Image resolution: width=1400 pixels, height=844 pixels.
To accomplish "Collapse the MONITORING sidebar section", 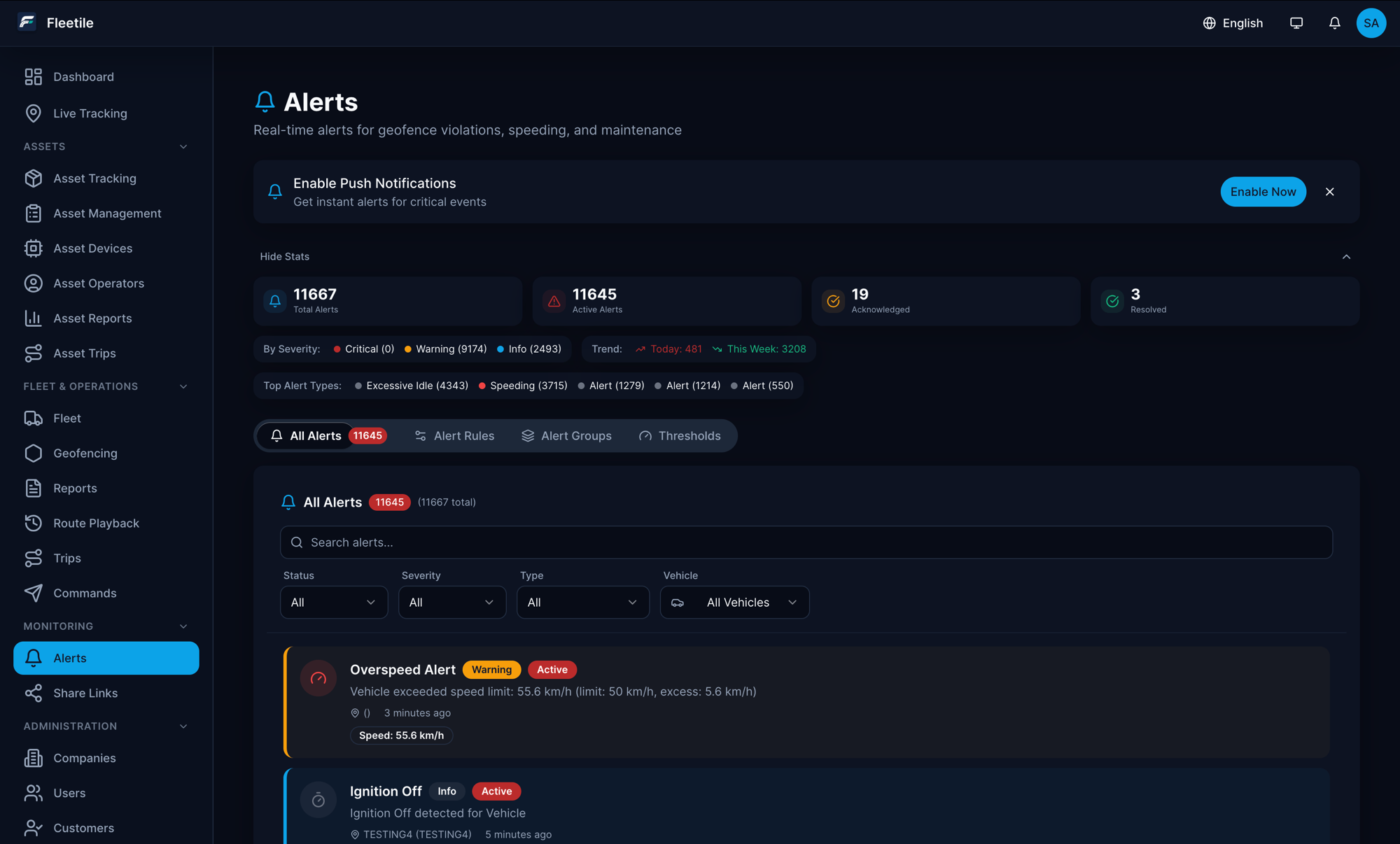I will pyautogui.click(x=183, y=627).
